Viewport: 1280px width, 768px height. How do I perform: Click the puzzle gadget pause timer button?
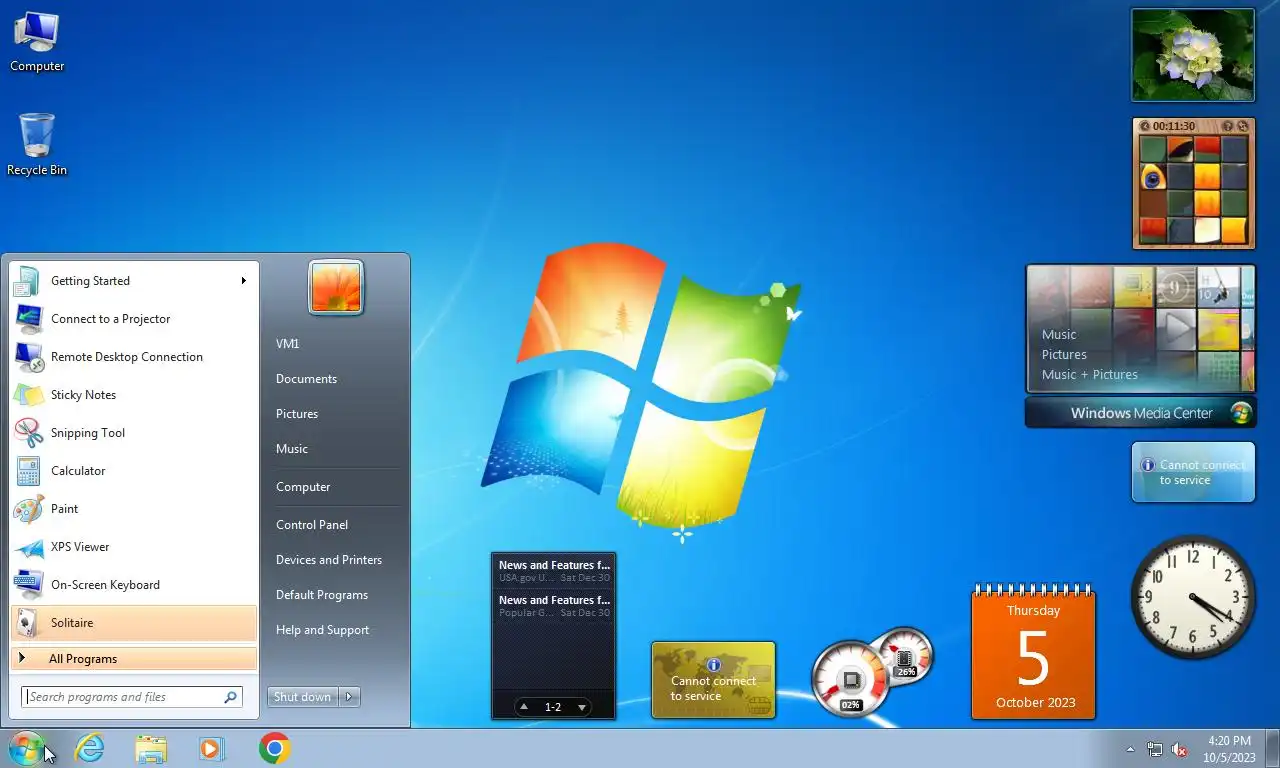coord(1145,127)
